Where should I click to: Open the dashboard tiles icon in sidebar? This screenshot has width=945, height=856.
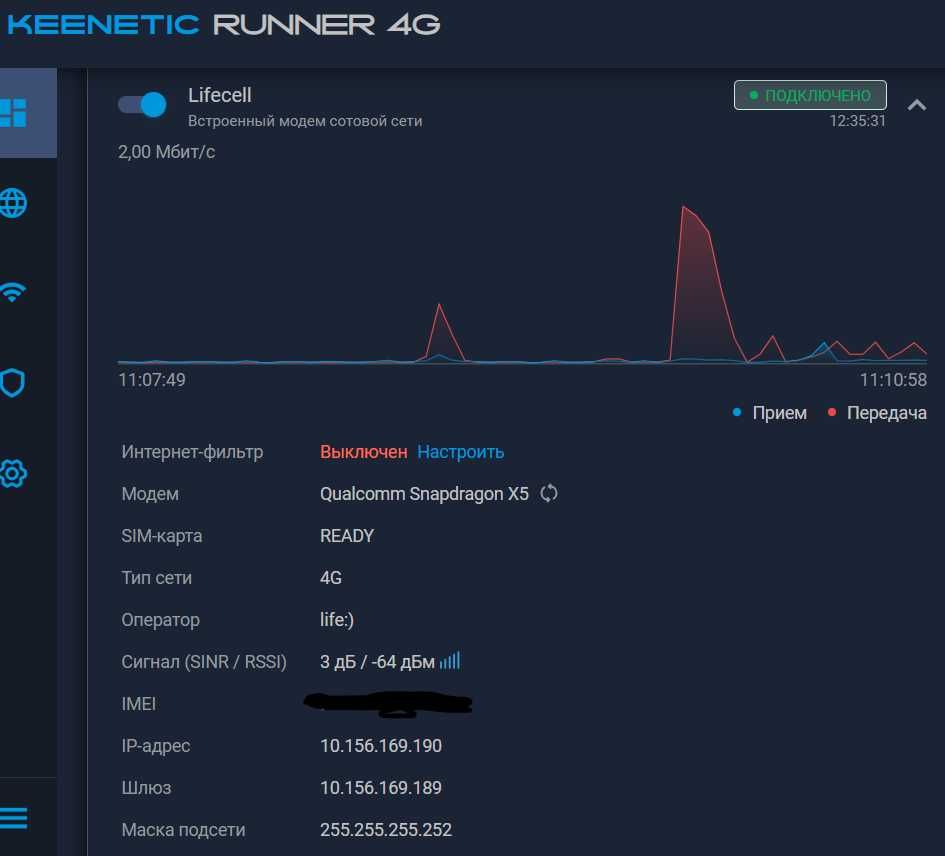coord(13,113)
